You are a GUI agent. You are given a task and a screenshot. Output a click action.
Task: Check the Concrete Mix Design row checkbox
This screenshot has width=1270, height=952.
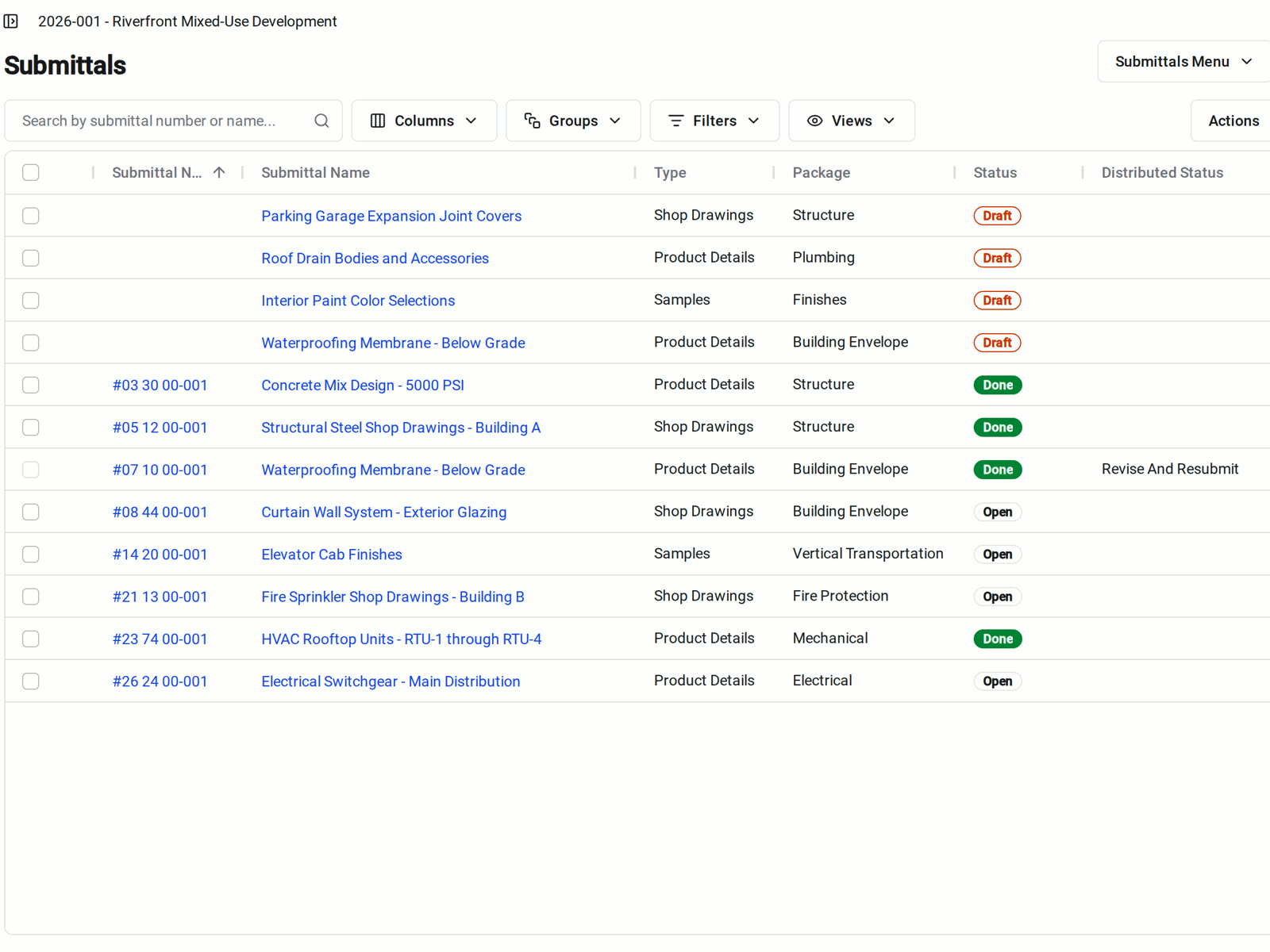(31, 385)
